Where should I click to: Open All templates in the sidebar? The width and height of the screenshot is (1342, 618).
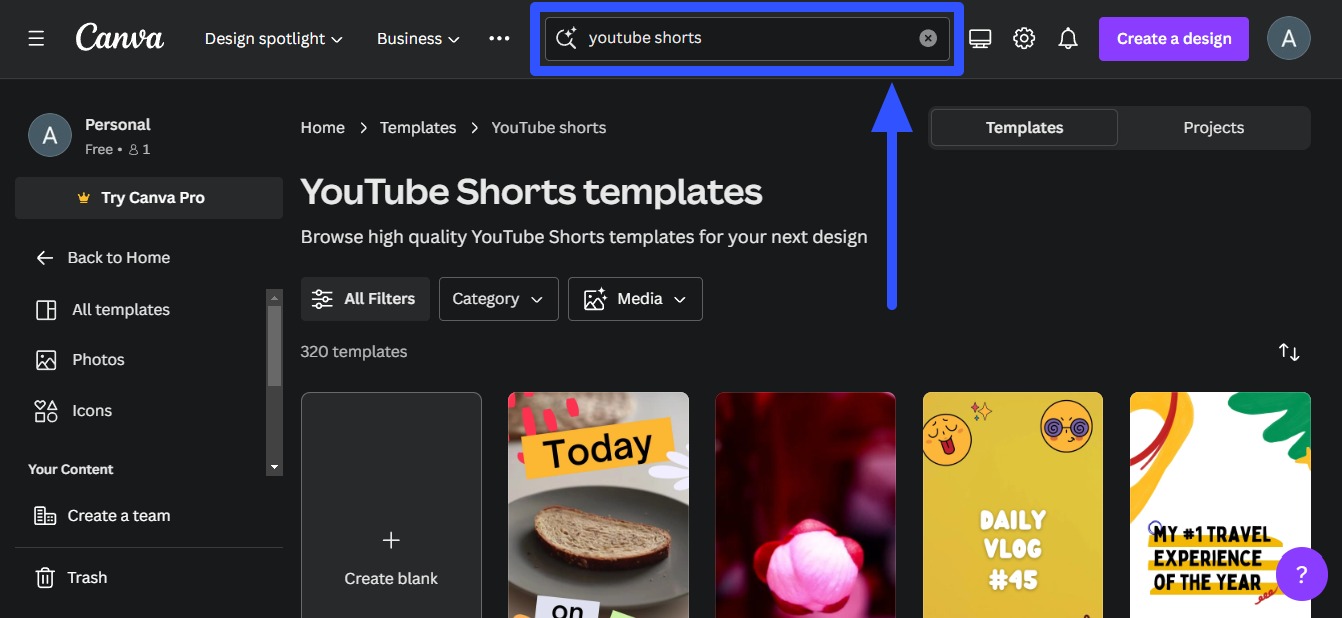pyautogui.click(x=120, y=309)
